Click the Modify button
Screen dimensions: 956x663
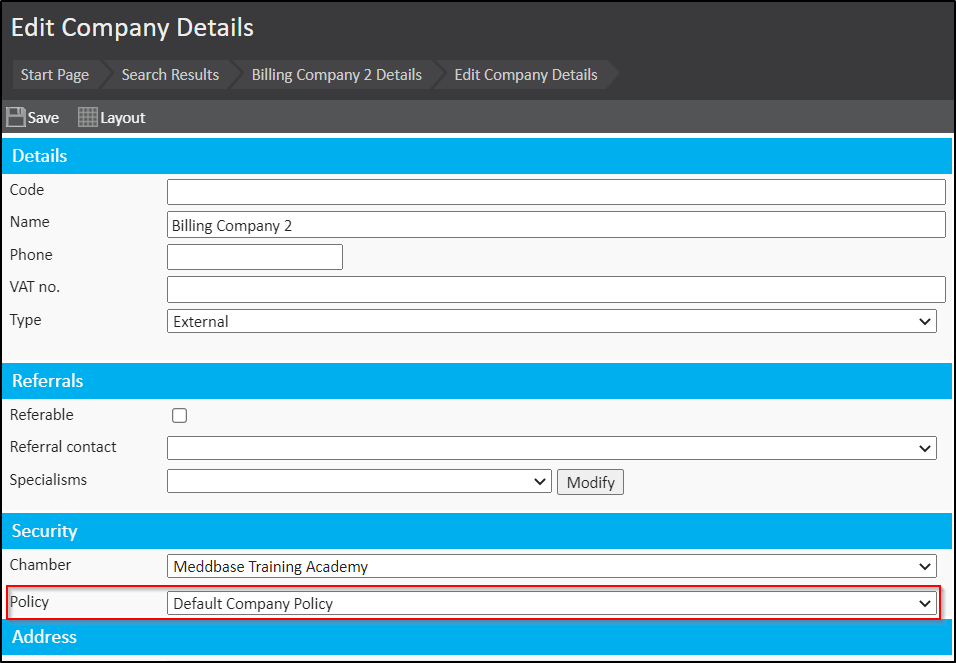590,482
